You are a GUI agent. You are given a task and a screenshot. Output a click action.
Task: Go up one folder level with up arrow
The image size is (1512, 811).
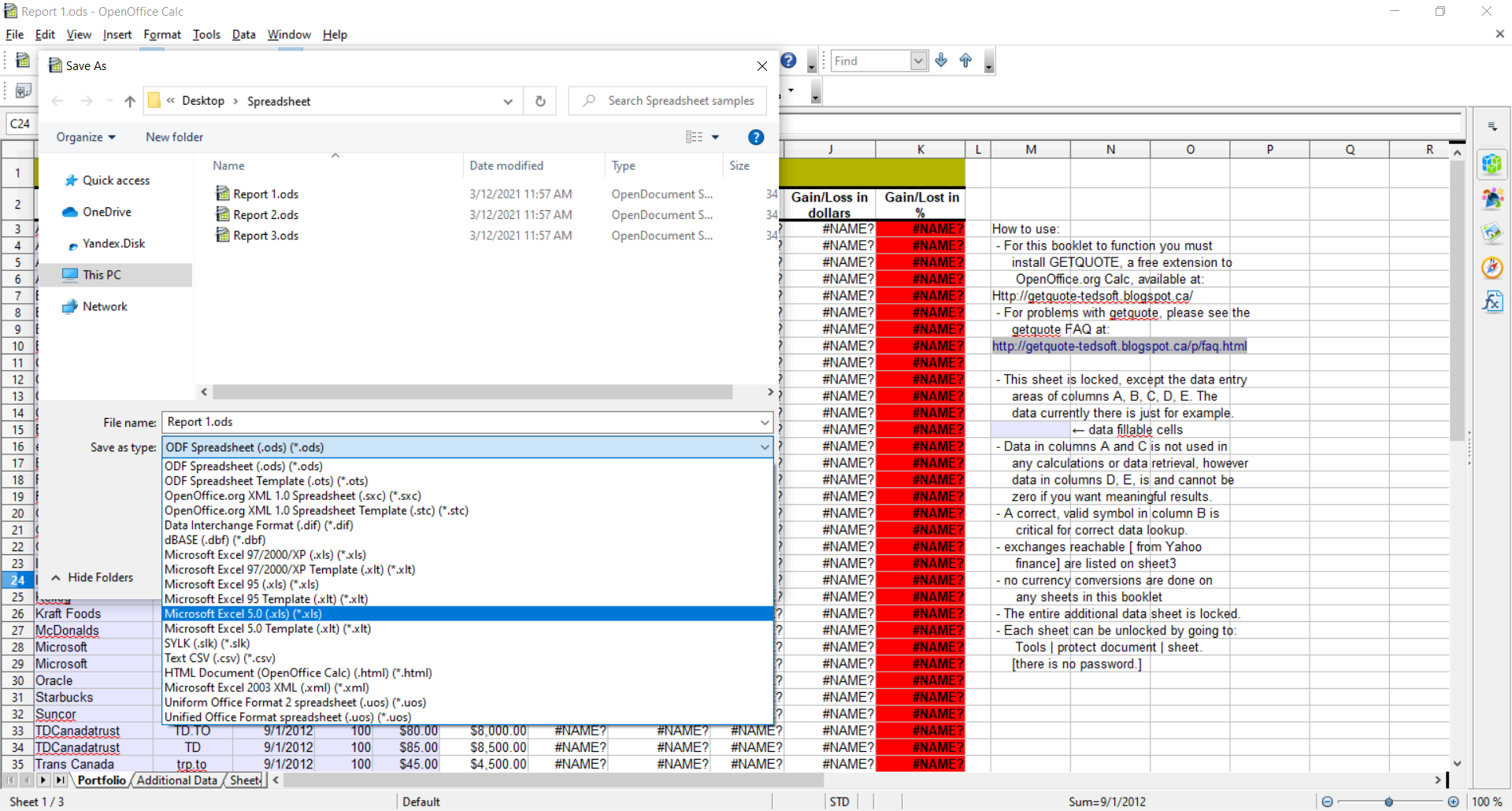(x=130, y=101)
